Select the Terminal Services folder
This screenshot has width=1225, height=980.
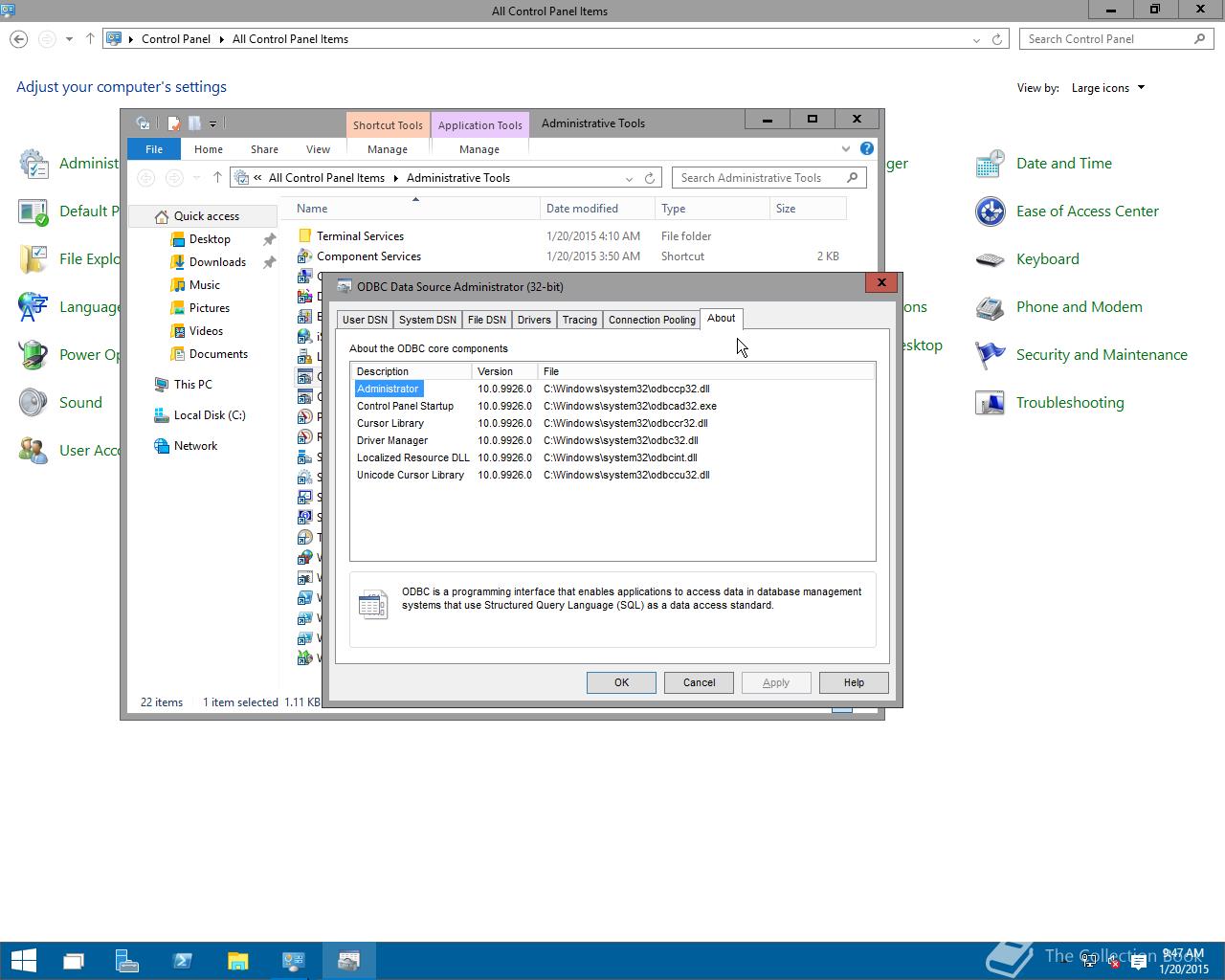tap(360, 236)
